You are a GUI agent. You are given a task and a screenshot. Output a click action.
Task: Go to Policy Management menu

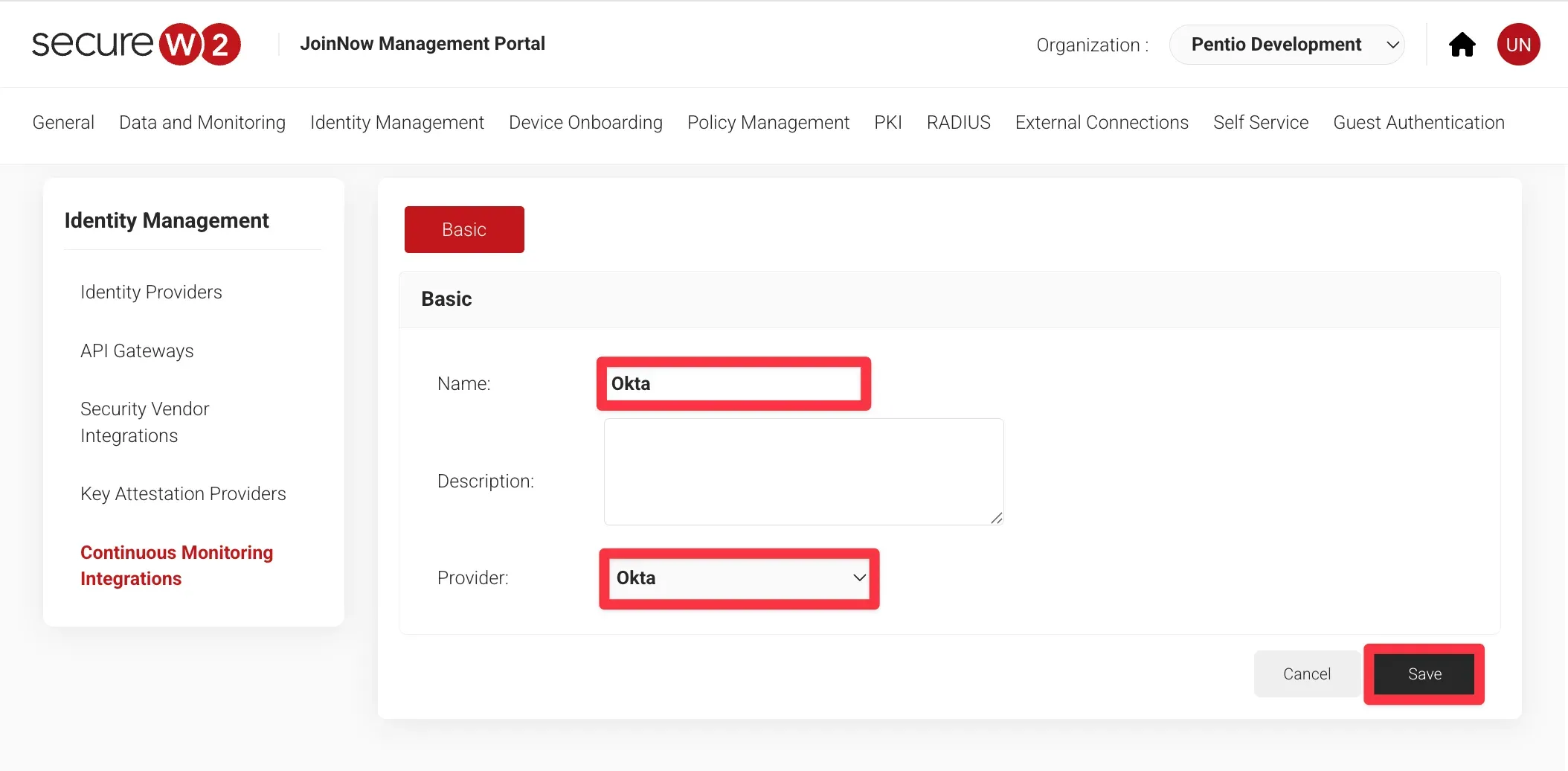(768, 123)
